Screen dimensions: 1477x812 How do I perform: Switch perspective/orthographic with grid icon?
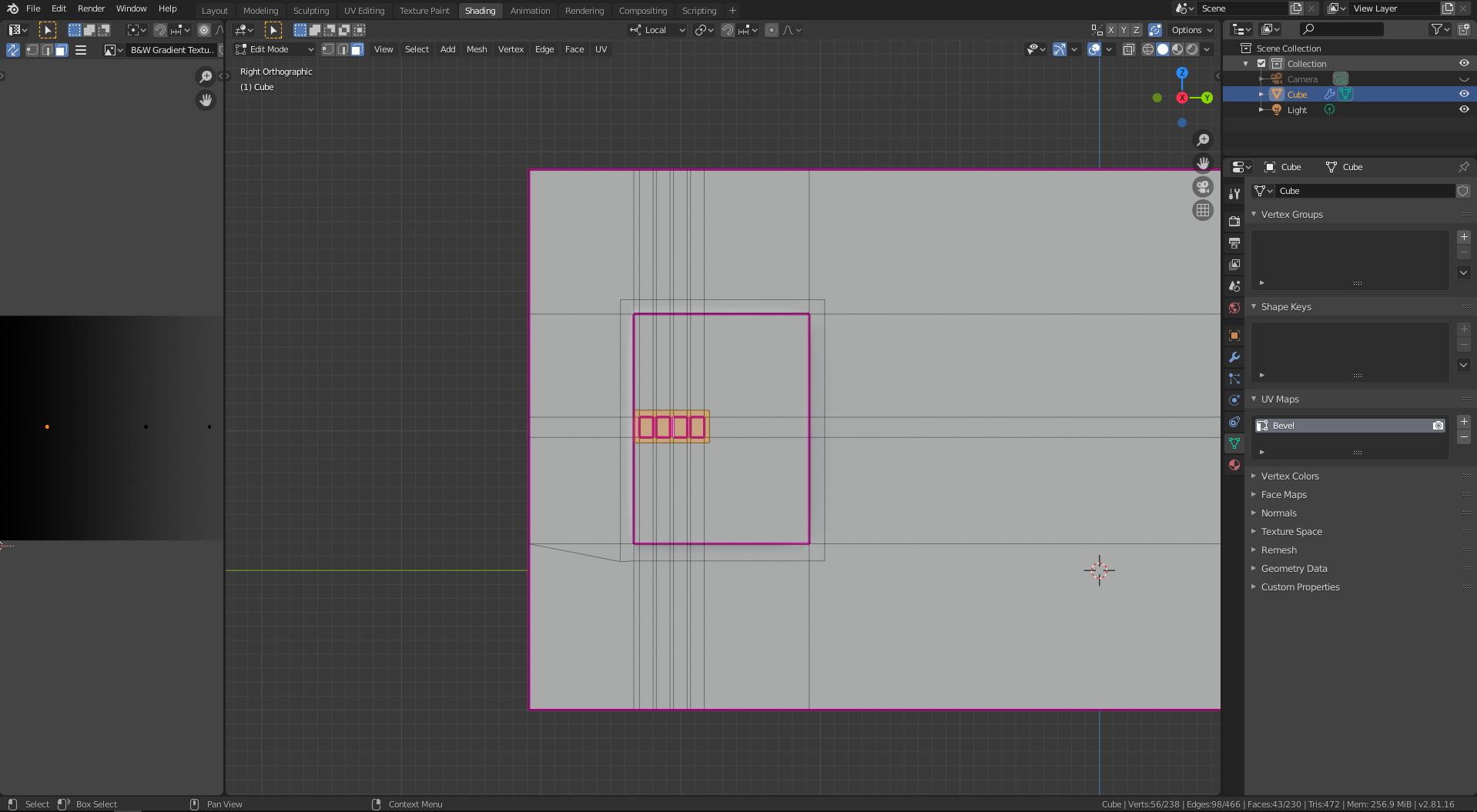[1203, 211]
